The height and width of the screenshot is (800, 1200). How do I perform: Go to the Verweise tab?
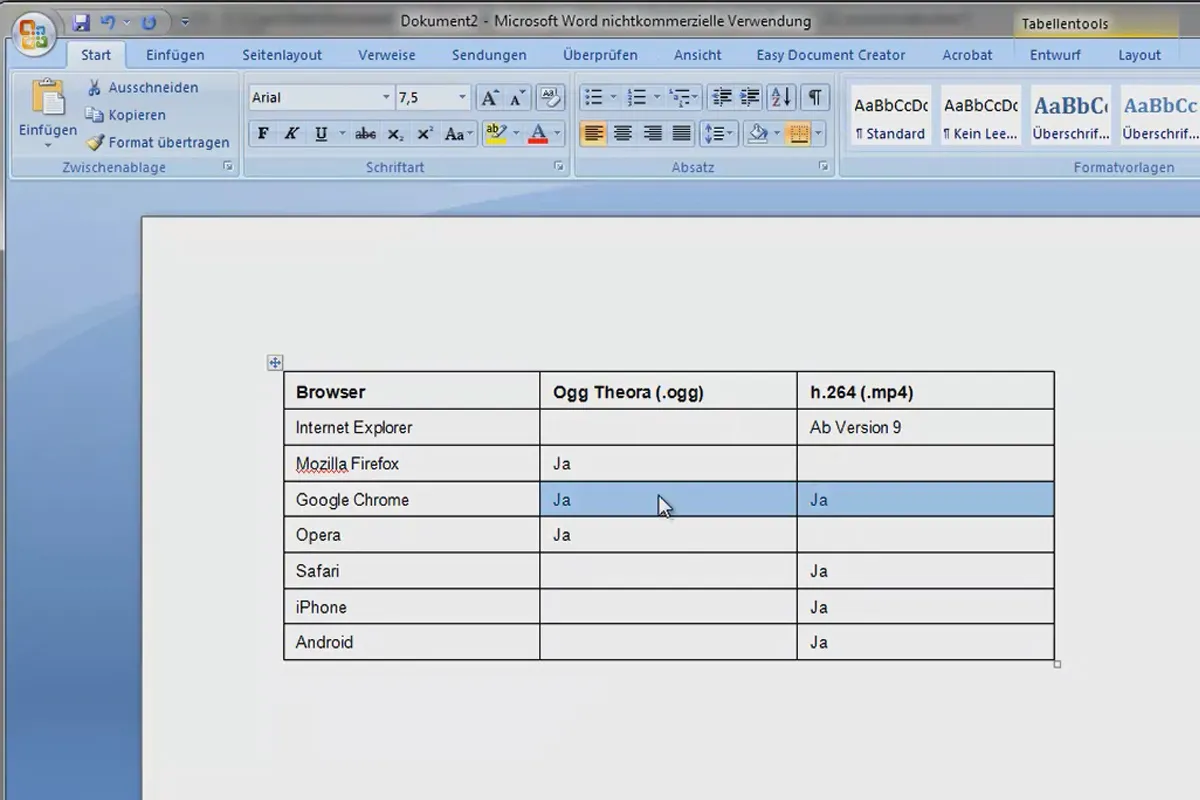(x=387, y=55)
